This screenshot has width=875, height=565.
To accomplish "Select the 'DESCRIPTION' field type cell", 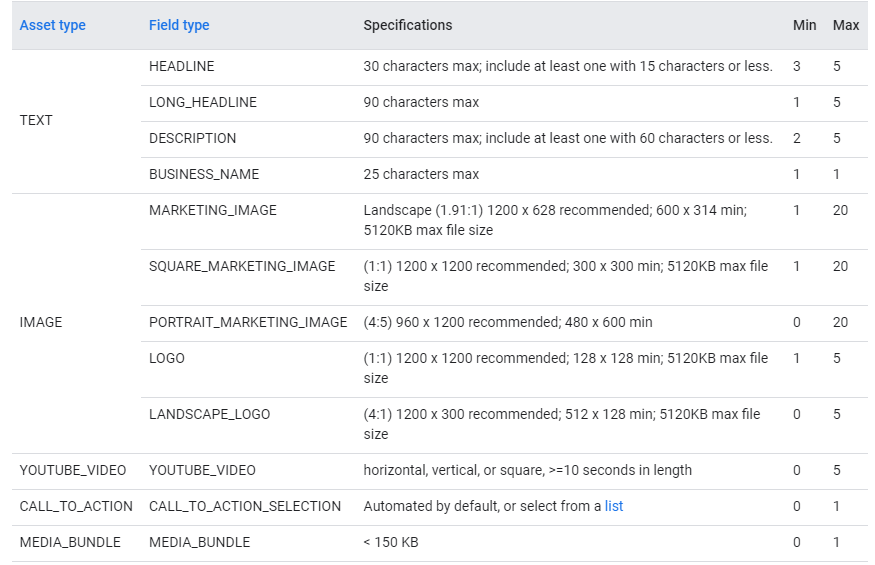I will click(x=193, y=138).
